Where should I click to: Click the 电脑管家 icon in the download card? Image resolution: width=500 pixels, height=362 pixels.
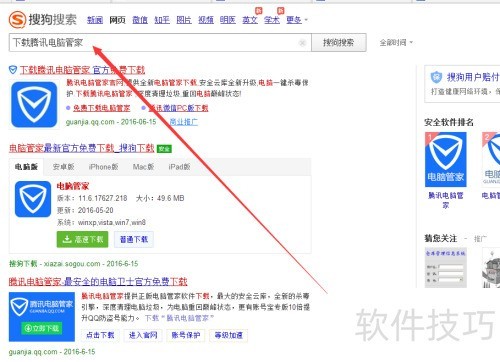33,199
